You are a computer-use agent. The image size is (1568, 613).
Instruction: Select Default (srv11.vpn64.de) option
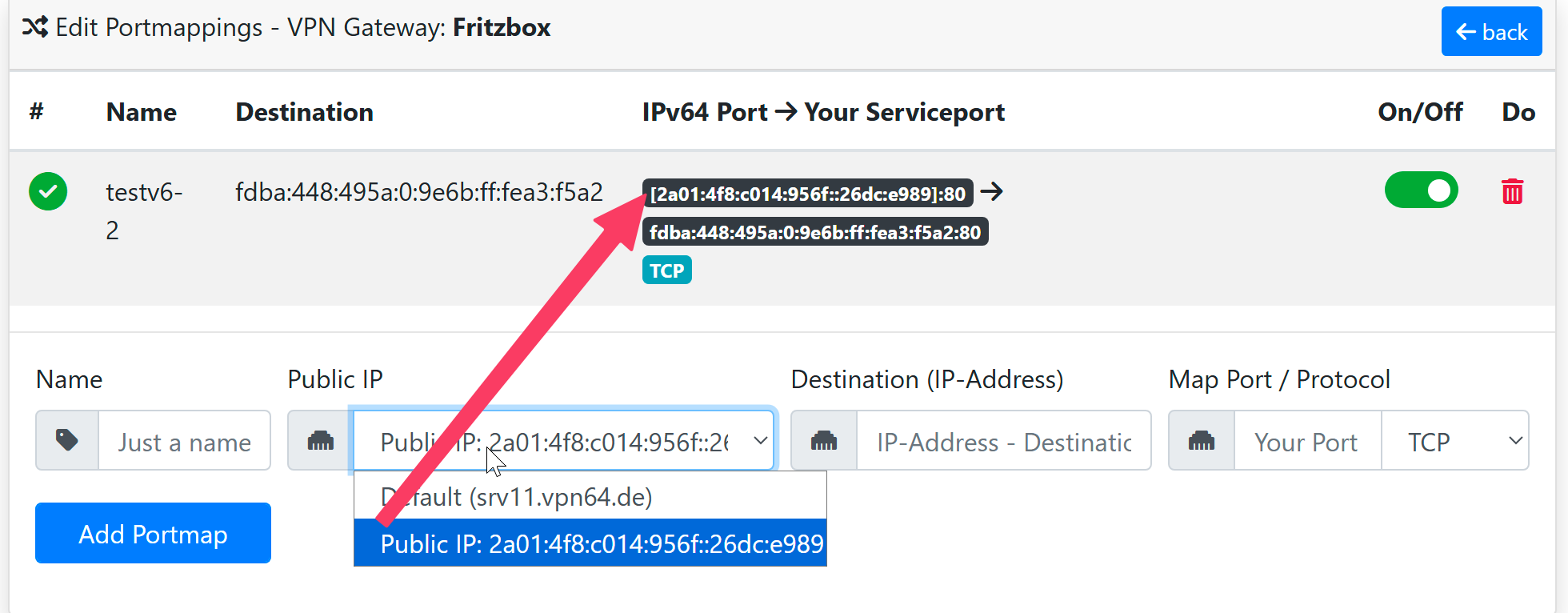pos(590,497)
